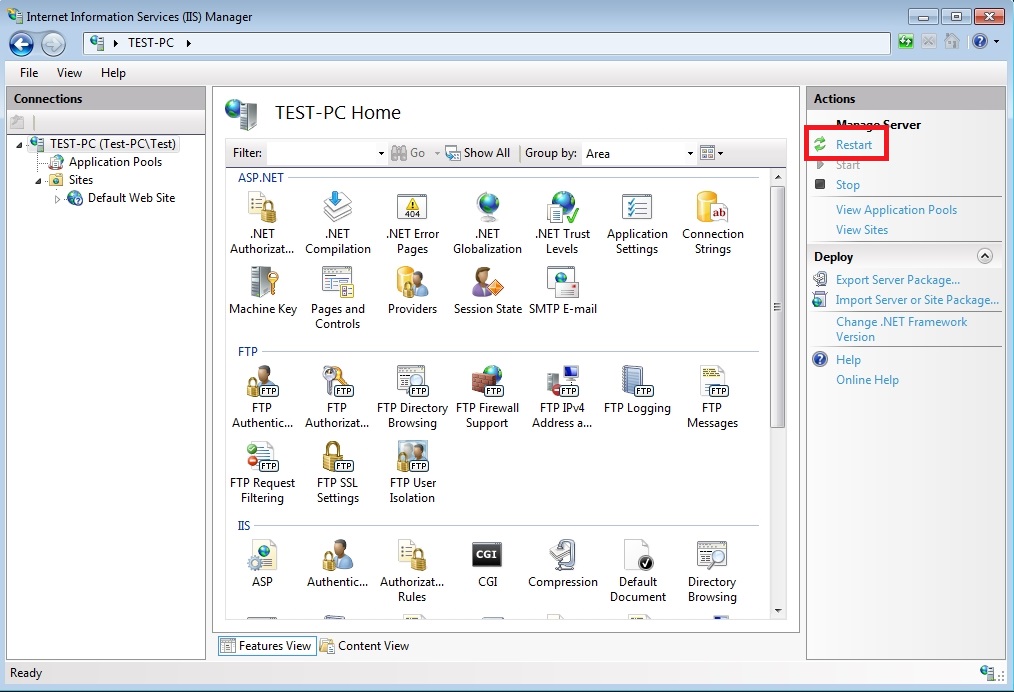Restart the server from Actions
Screen dimensions: 1014x692
point(853,144)
